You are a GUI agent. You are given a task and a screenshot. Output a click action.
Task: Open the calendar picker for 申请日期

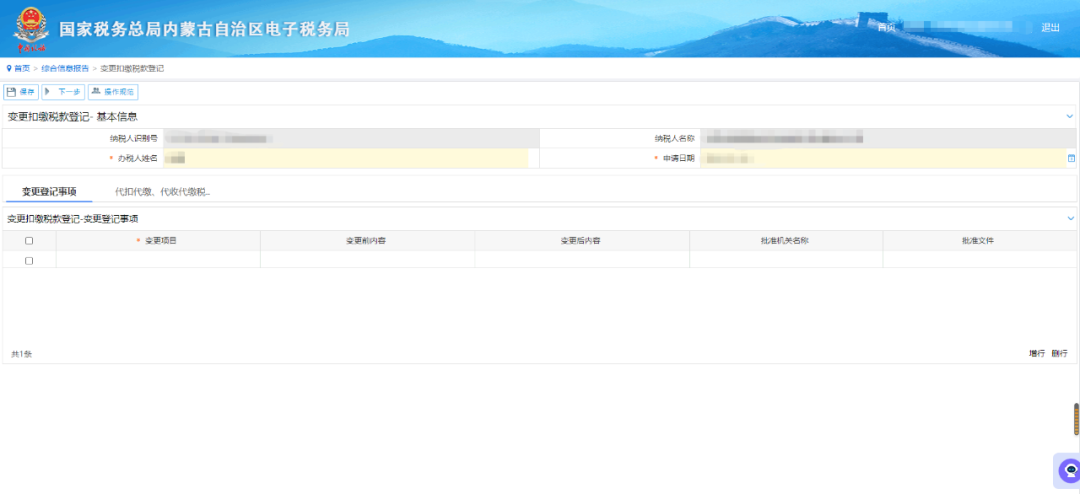[x=1071, y=158]
